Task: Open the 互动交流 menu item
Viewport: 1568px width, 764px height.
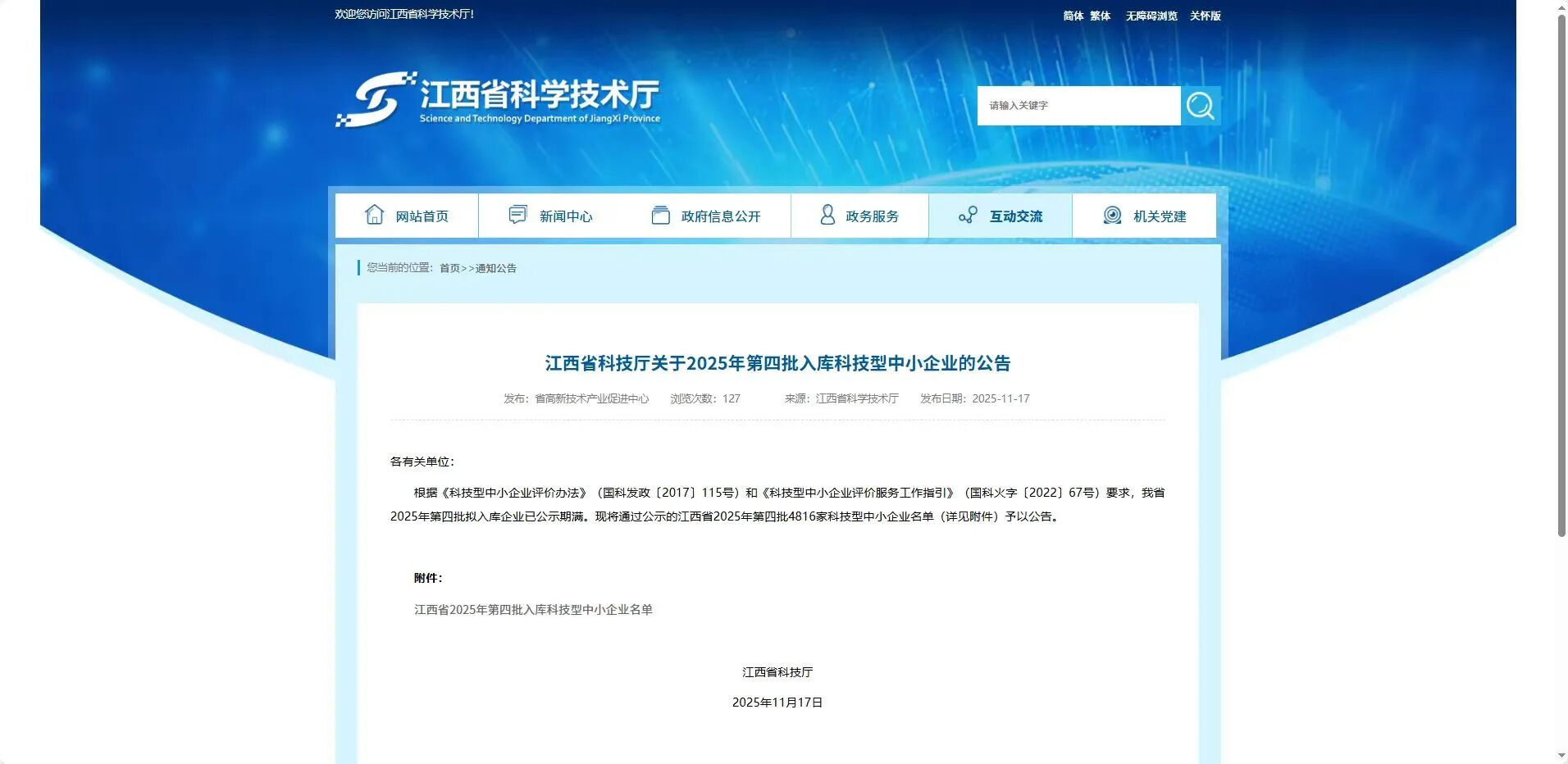Action: [1015, 216]
